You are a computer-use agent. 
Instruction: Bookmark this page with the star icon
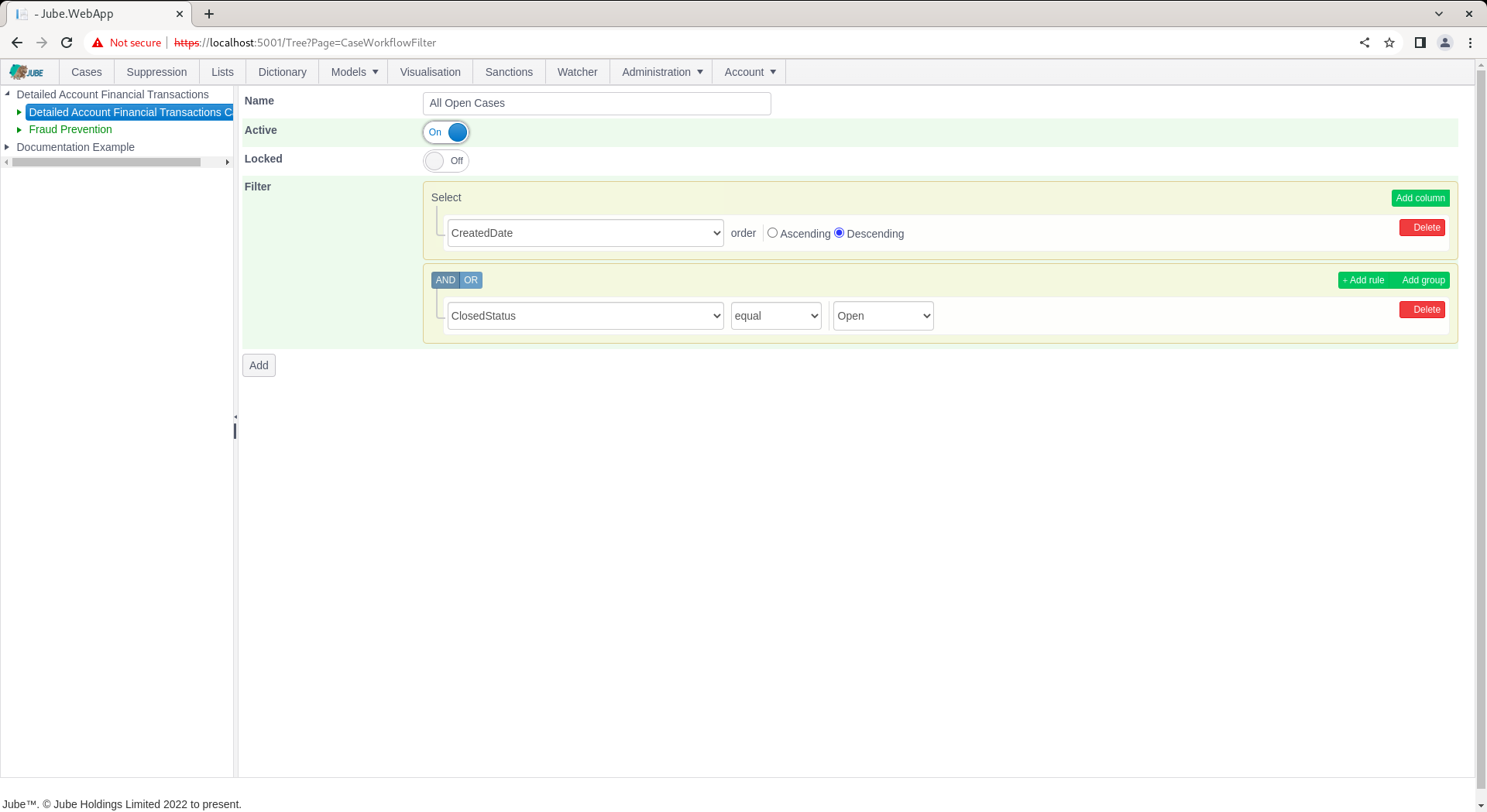click(1389, 43)
